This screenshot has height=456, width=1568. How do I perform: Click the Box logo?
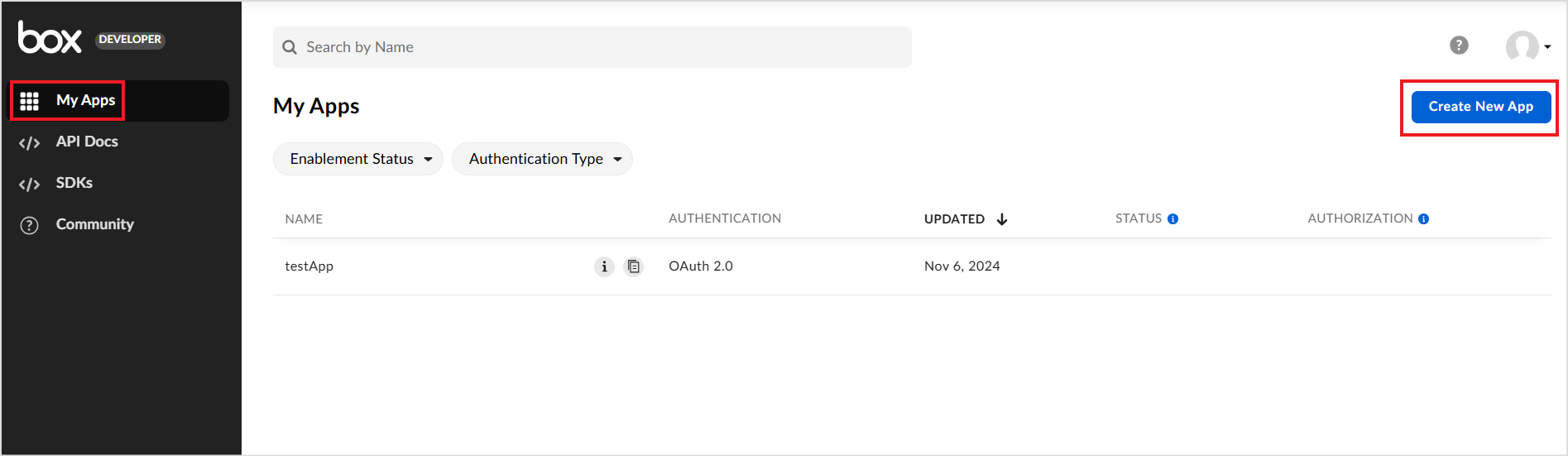click(50, 38)
